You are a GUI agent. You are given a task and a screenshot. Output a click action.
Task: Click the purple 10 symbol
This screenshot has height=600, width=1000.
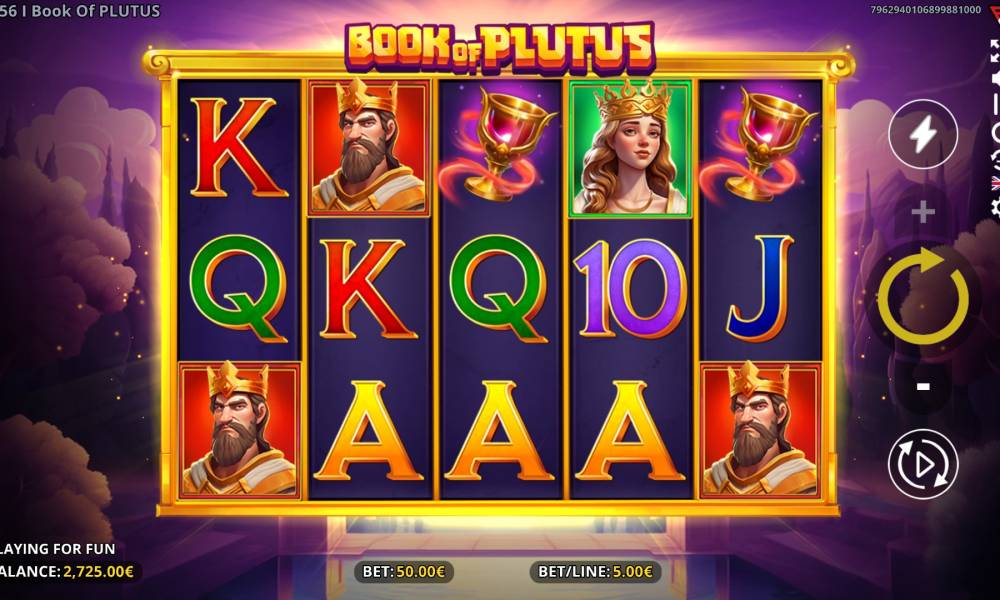[630, 289]
